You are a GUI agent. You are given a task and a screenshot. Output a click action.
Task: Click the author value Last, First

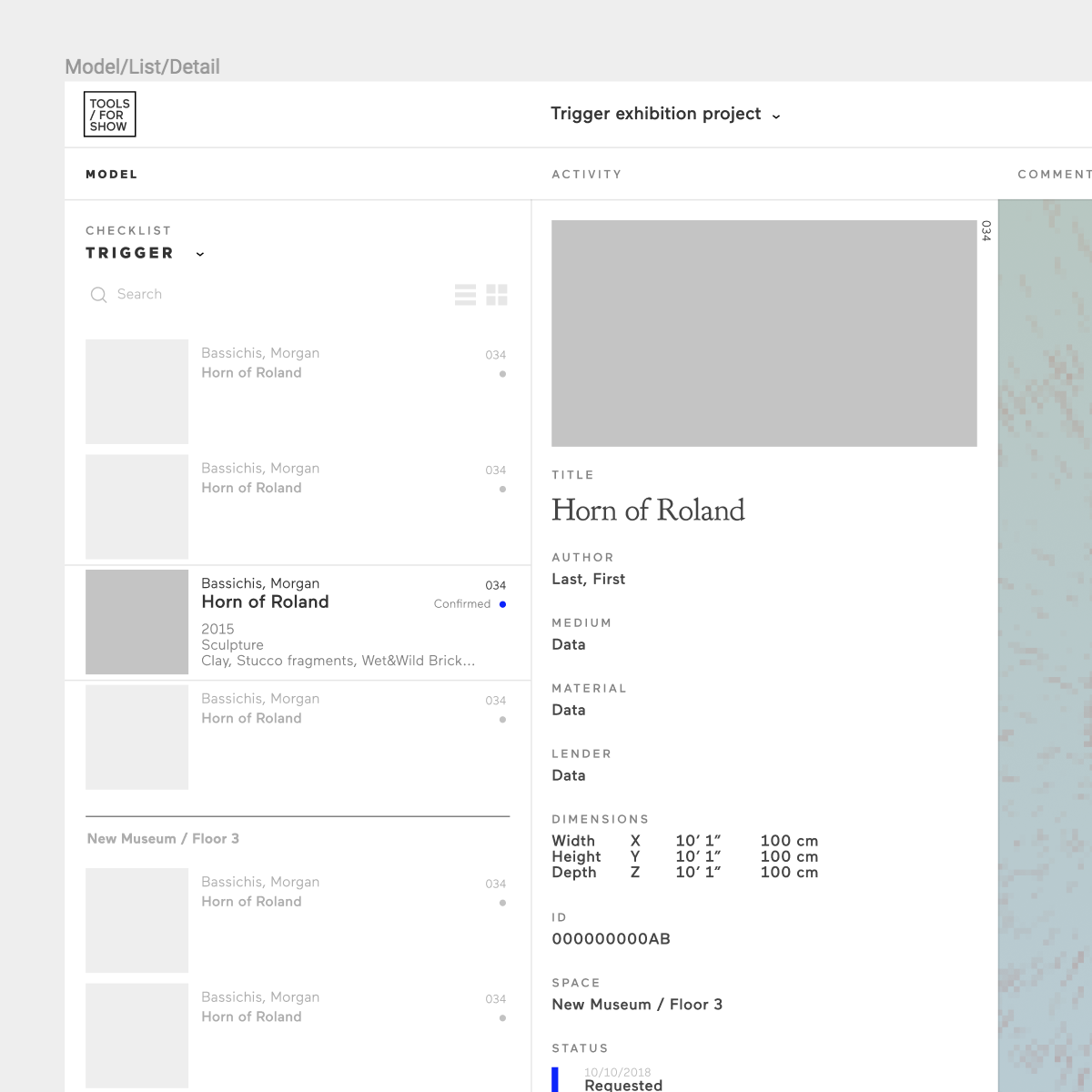588,579
